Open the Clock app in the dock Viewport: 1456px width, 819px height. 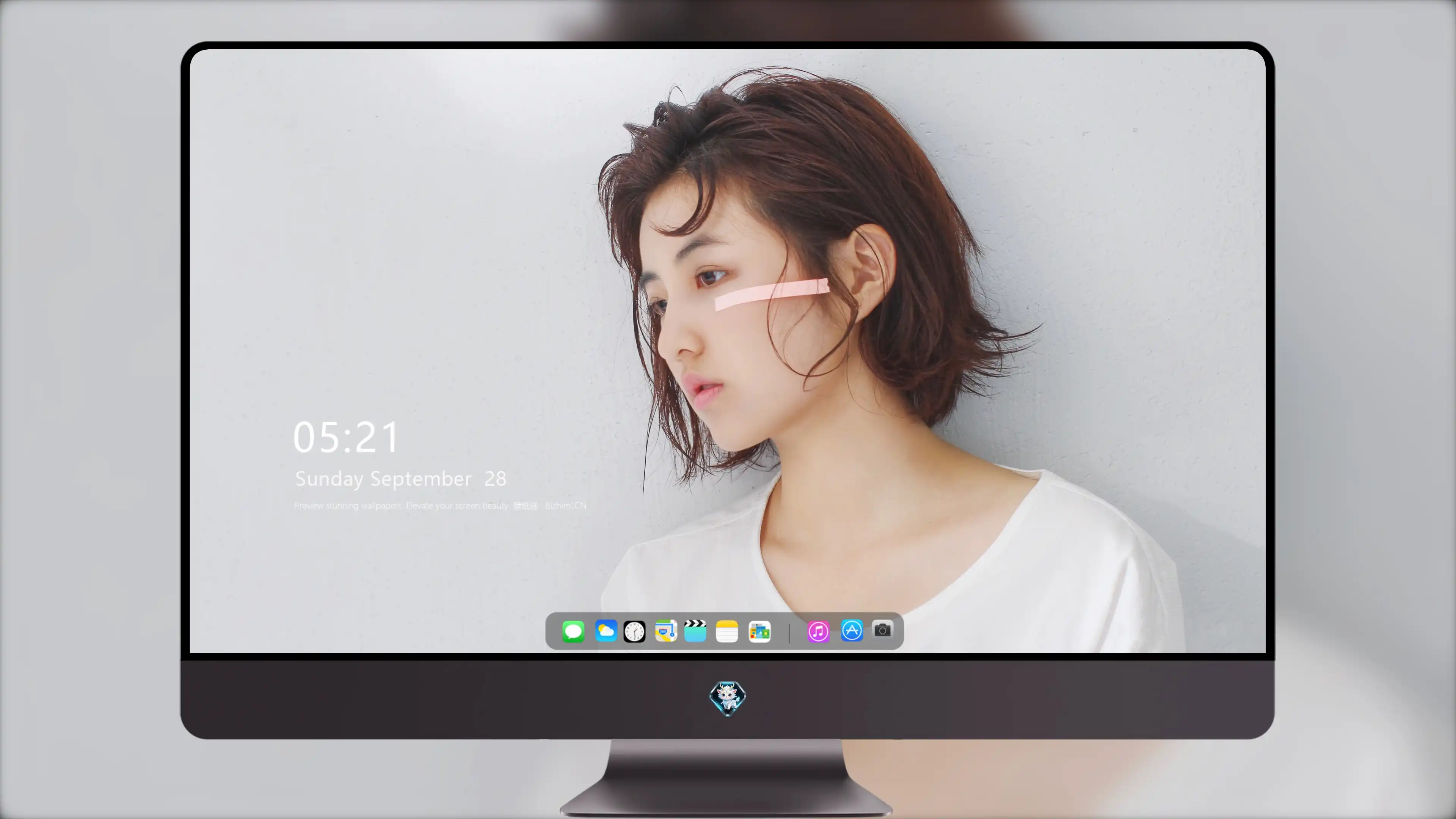click(x=634, y=631)
